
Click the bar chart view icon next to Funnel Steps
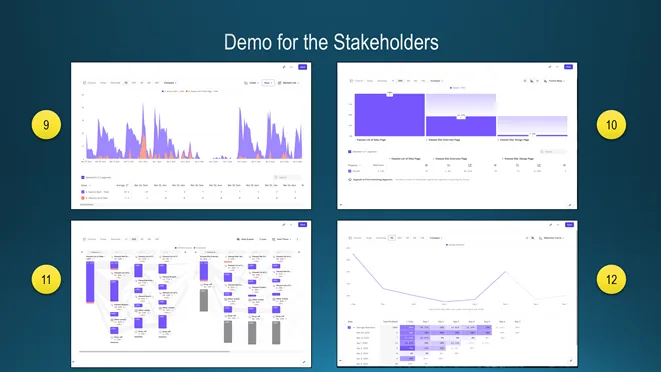pyautogui.click(x=532, y=81)
